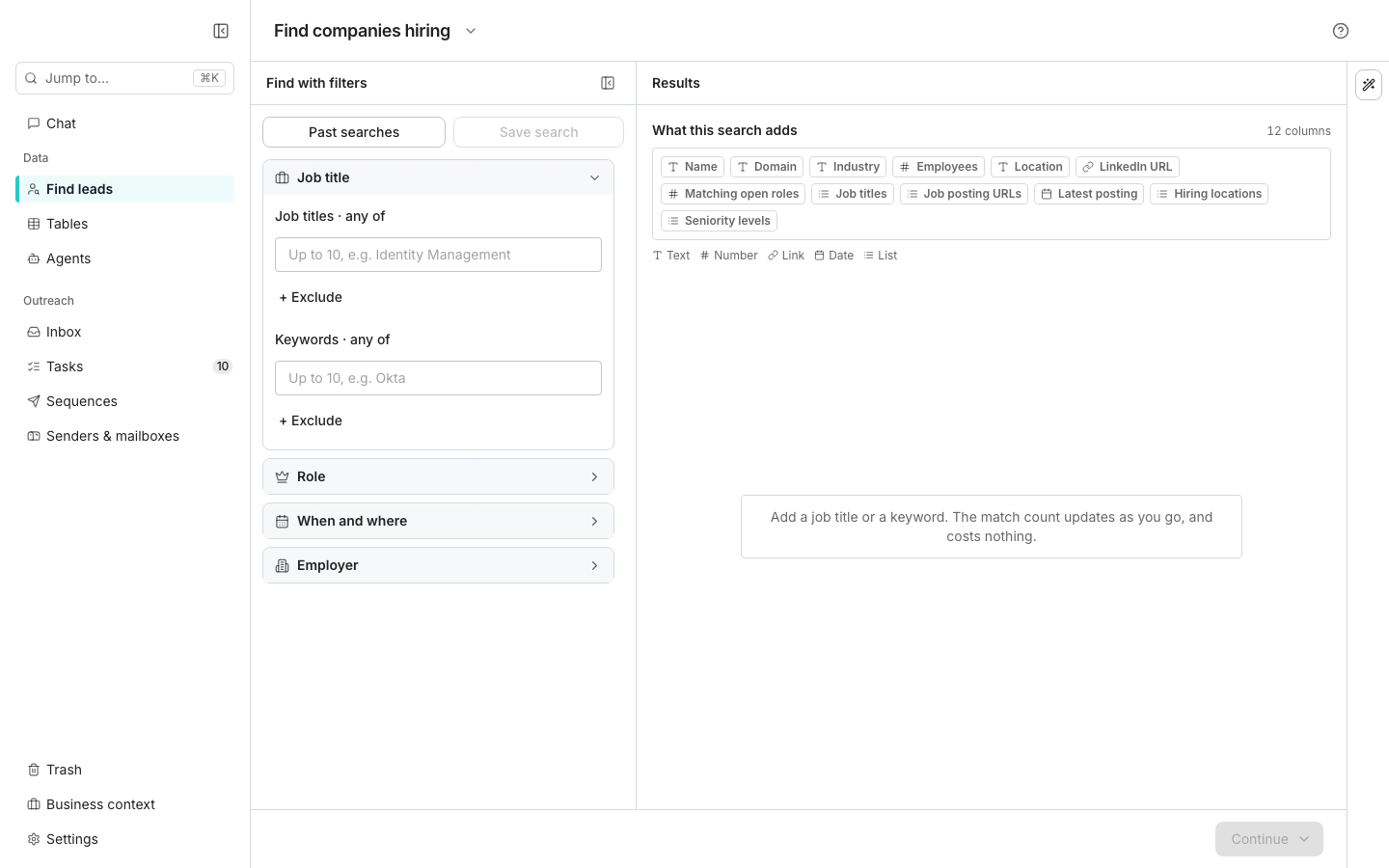Open Senders & mailboxes
Image resolution: width=1389 pixels, height=868 pixels.
(125, 436)
